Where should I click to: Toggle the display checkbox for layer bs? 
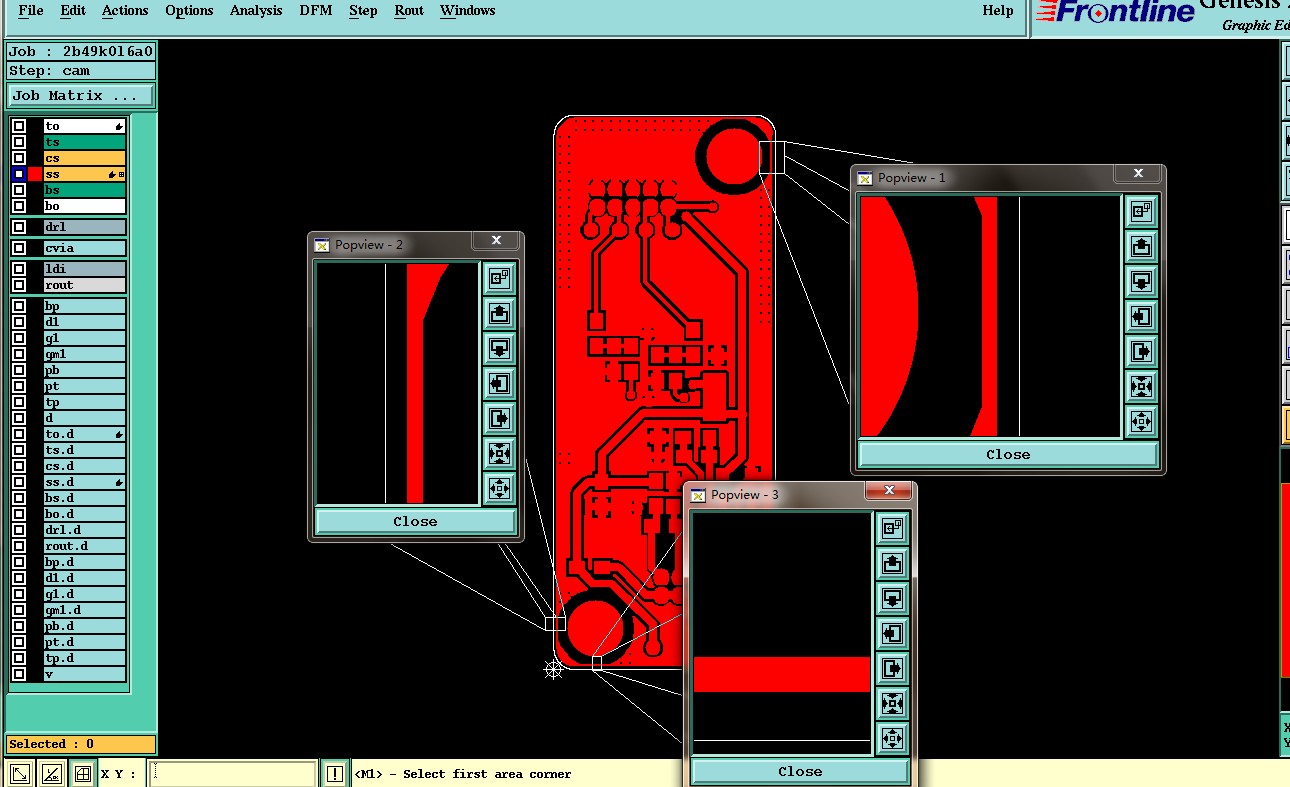19,190
